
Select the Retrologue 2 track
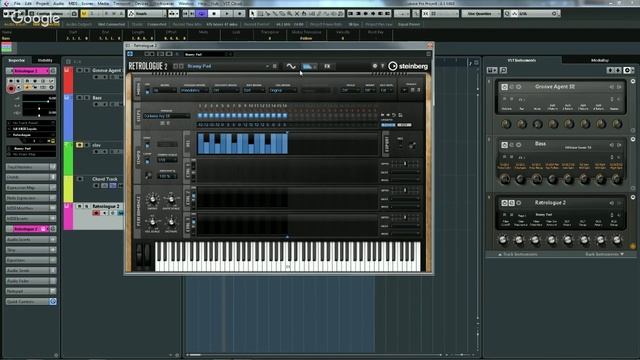point(106,206)
